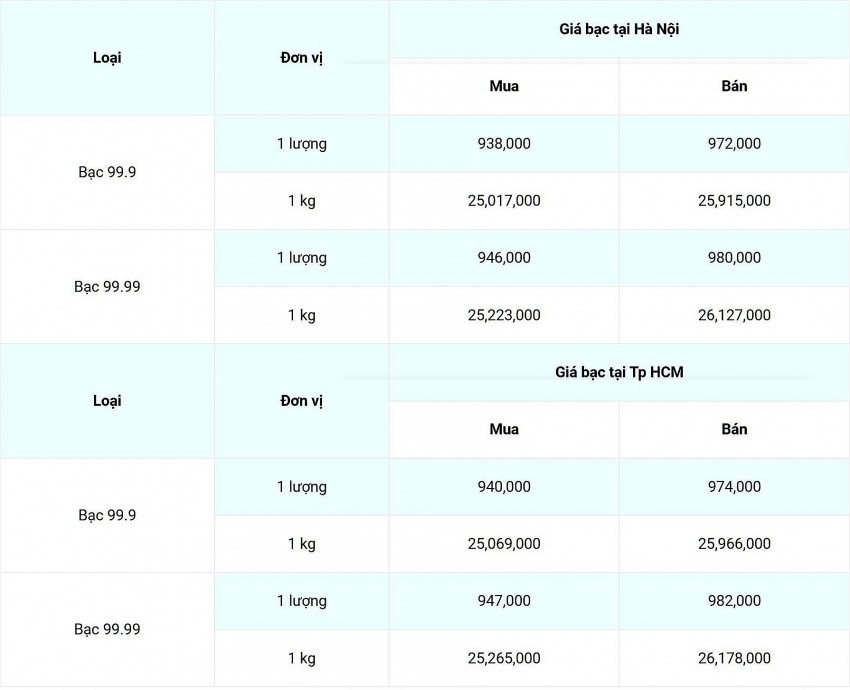The height and width of the screenshot is (690, 850).
Task: Select the Tp HCM buy price 947,000
Action: [504, 601]
